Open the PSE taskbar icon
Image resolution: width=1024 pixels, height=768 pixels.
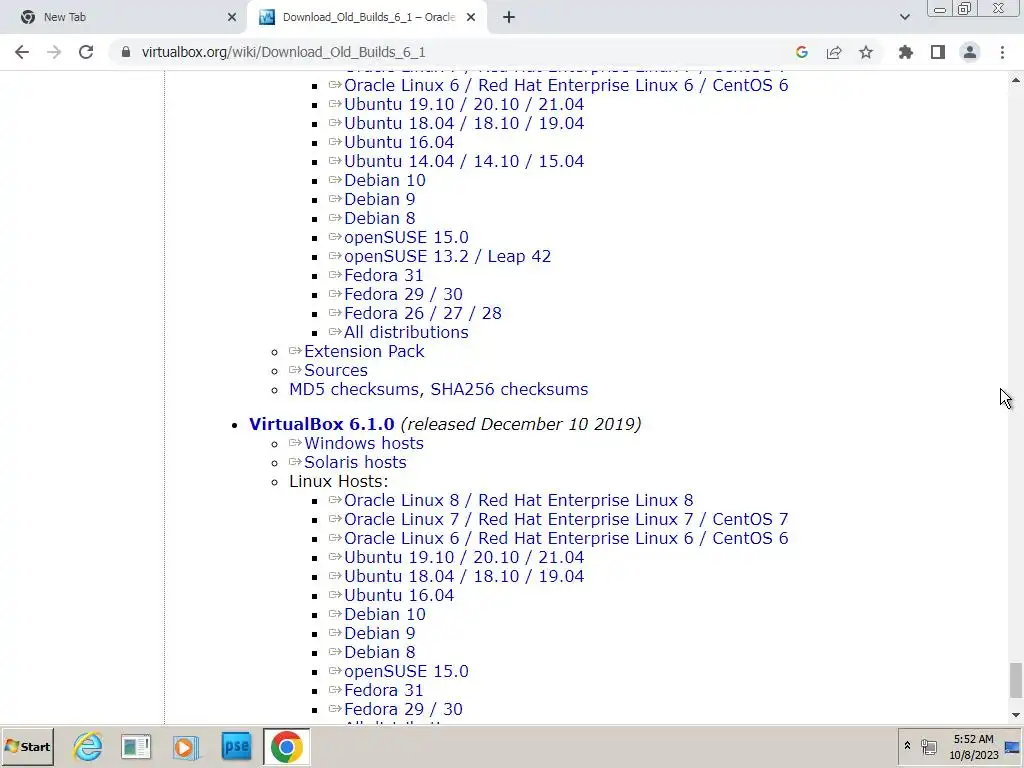(x=236, y=746)
